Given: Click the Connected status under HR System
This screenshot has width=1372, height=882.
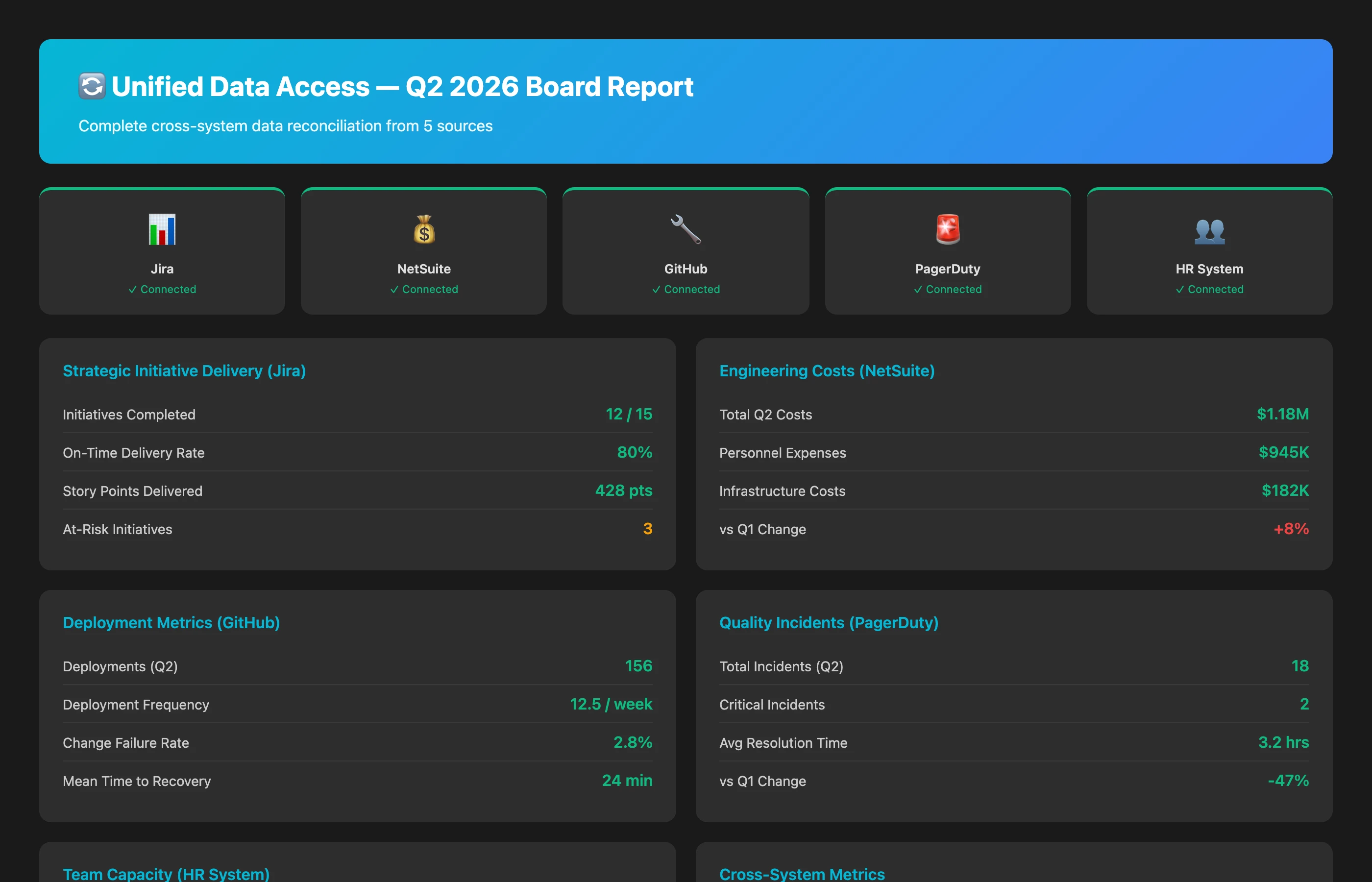Looking at the screenshot, I should [x=1209, y=289].
